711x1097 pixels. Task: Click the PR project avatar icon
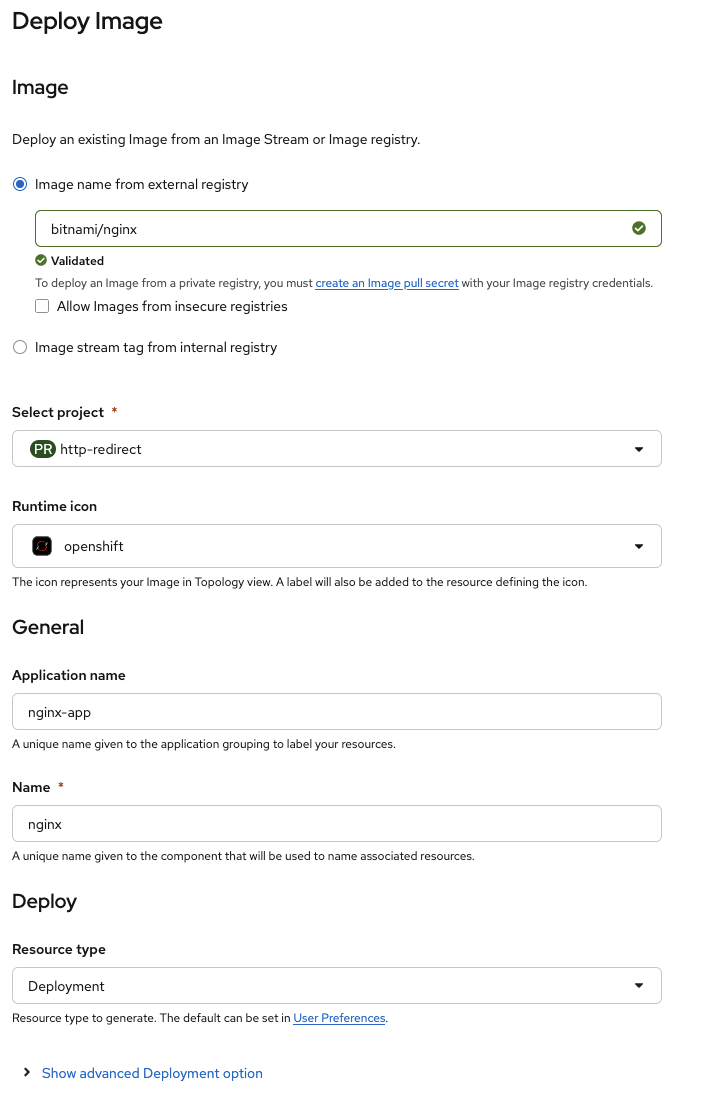pos(42,448)
